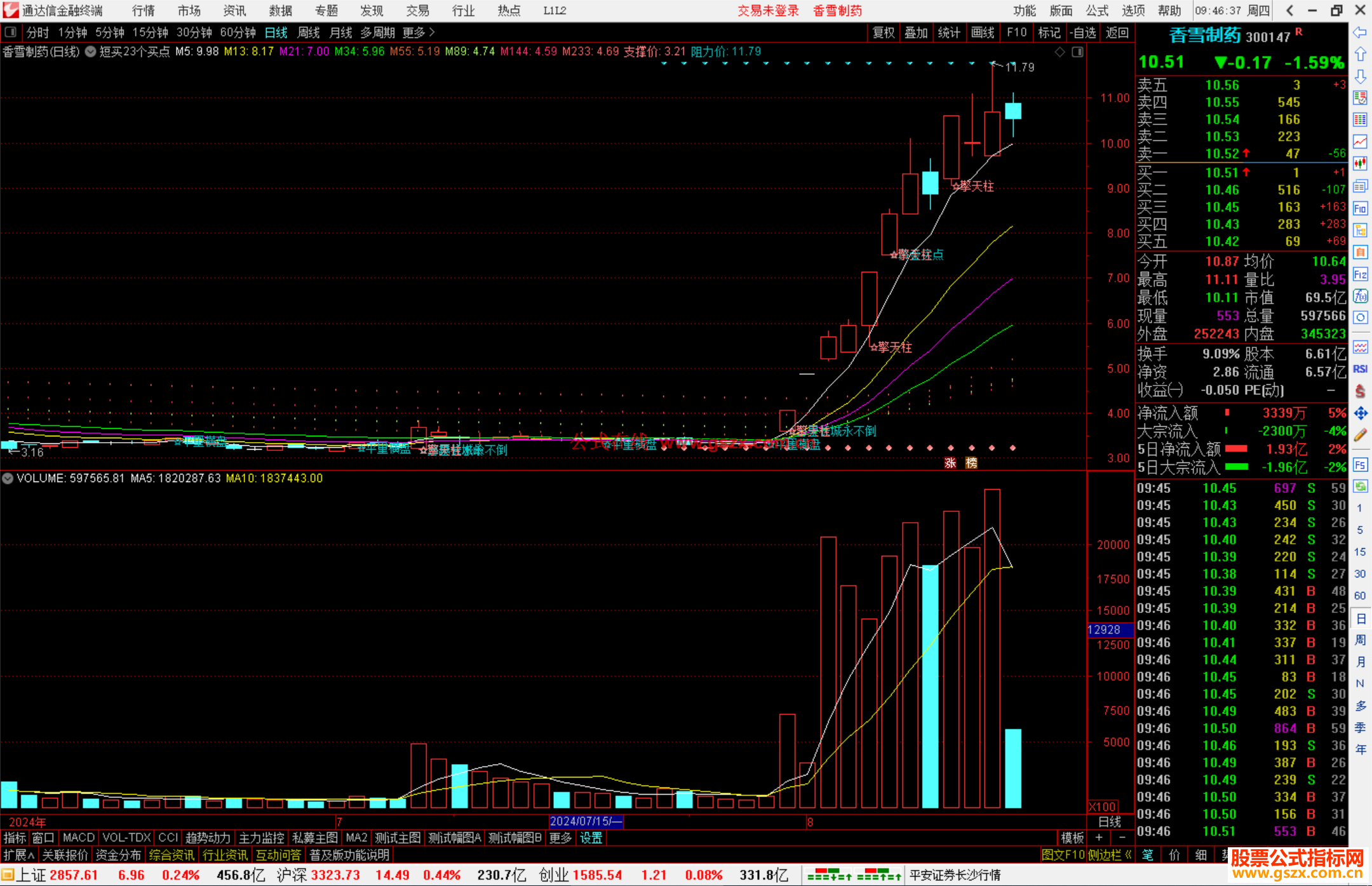Click the back arrow icon in right sidebar
The height and width of the screenshot is (886, 1372).
tap(1360, 32)
